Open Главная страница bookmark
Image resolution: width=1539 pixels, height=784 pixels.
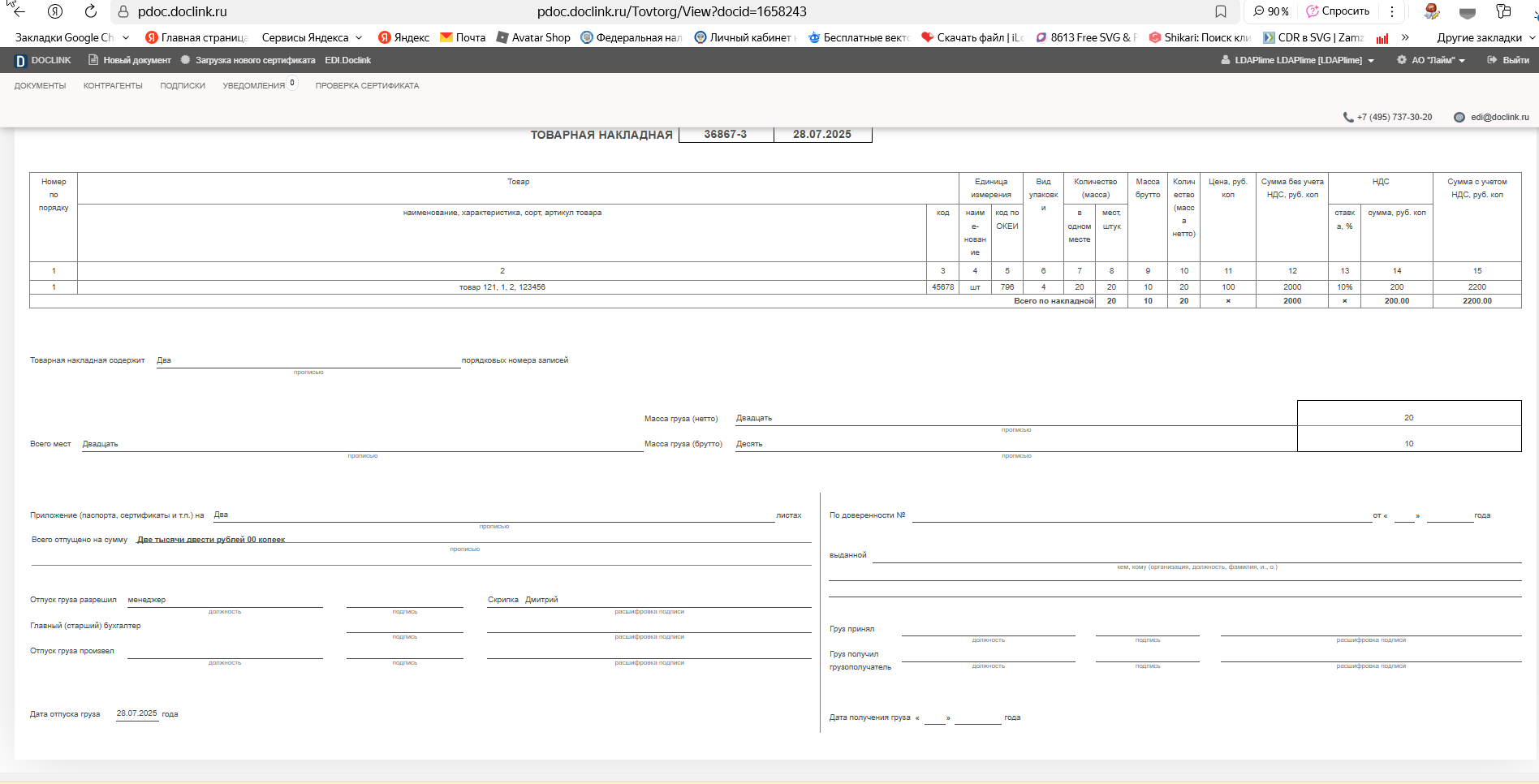click(196, 37)
